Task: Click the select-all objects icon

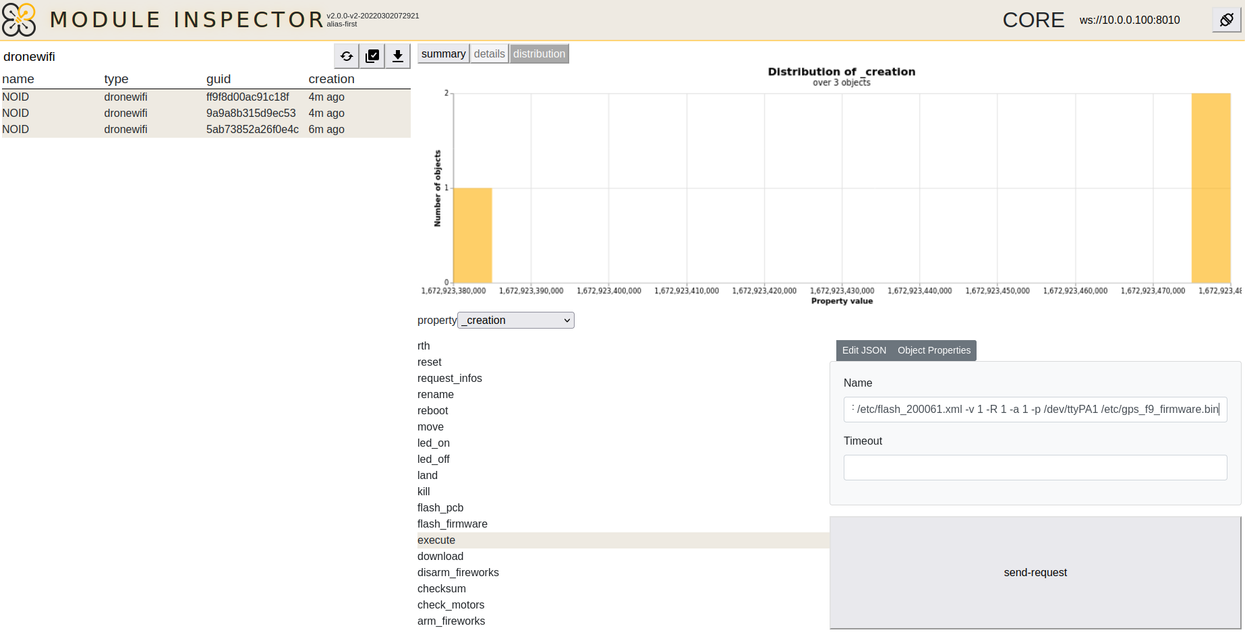Action: [372, 56]
